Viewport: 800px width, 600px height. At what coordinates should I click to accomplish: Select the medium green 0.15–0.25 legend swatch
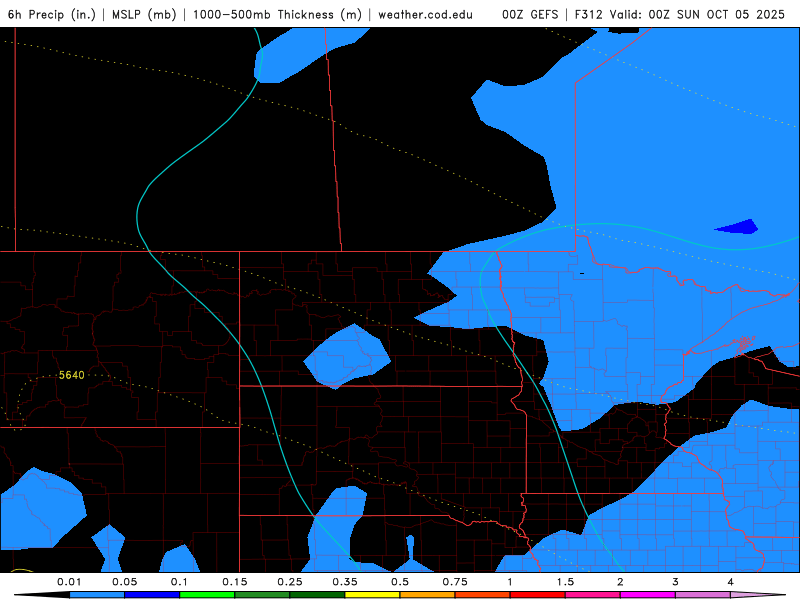[x=262, y=595]
